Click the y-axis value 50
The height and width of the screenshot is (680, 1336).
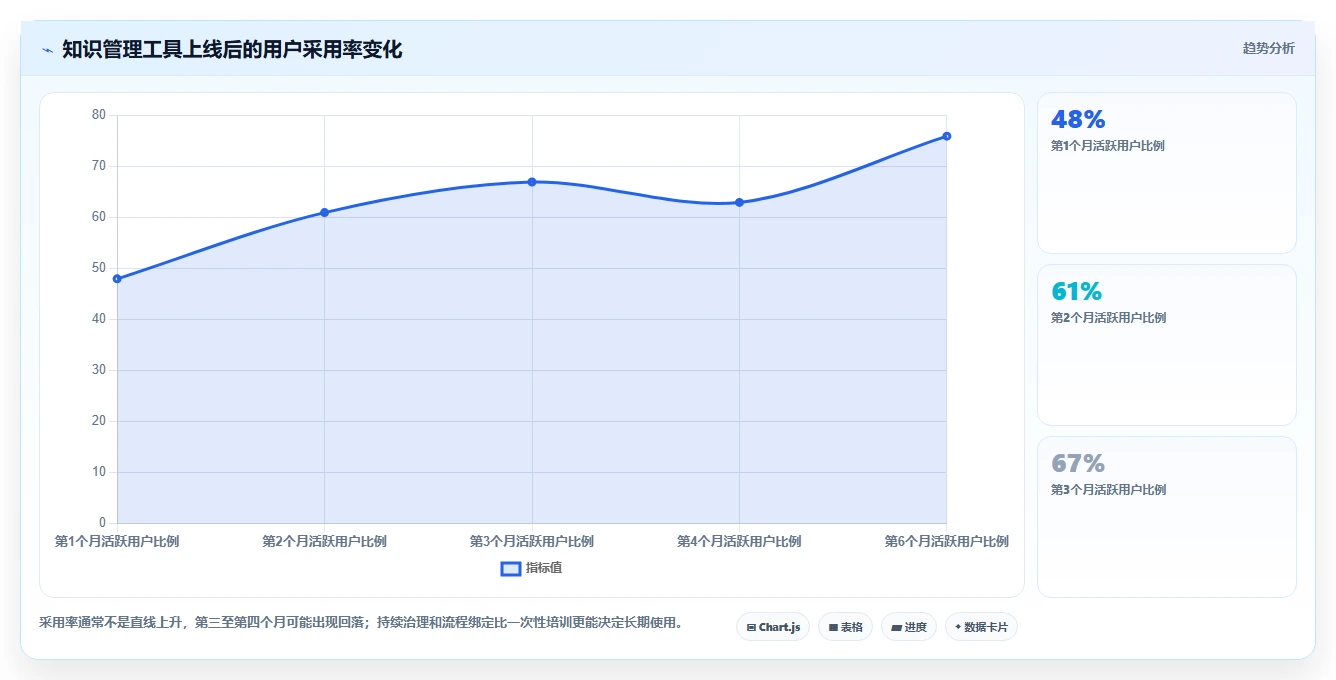pos(98,268)
